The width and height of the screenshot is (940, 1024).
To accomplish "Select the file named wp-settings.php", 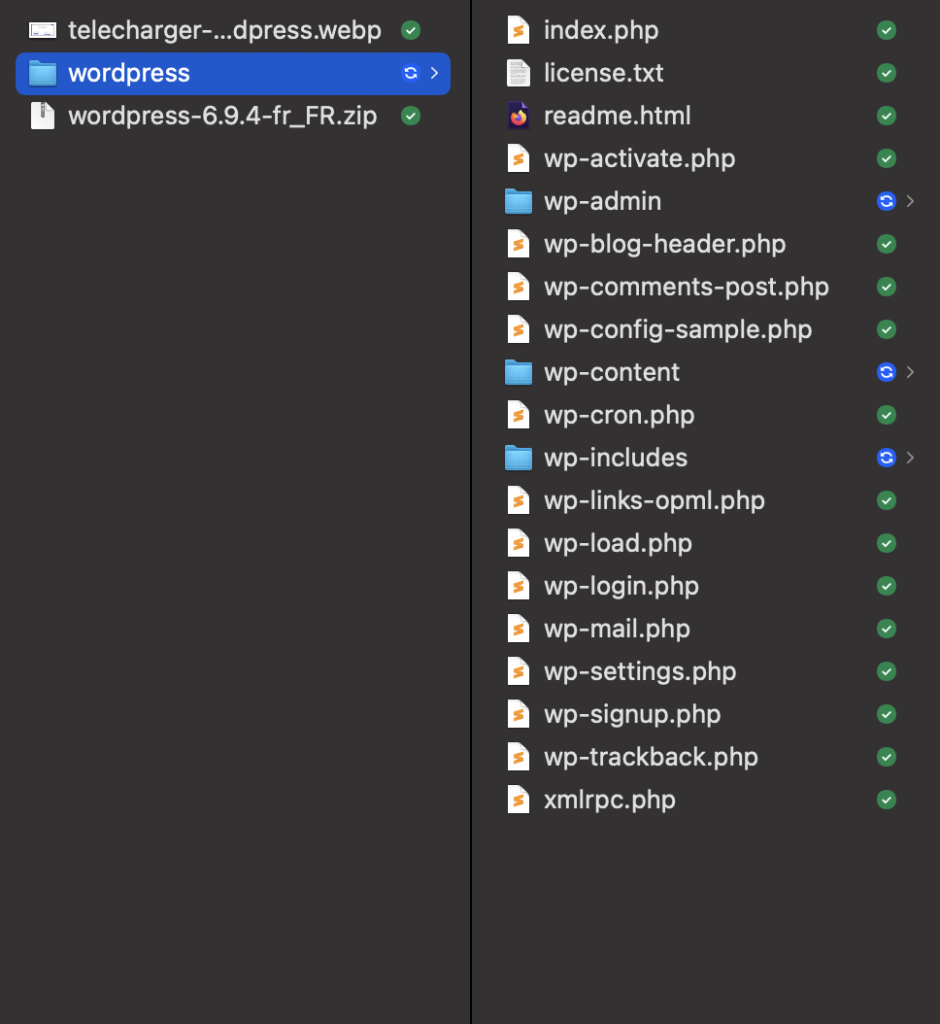I will 640,673.
